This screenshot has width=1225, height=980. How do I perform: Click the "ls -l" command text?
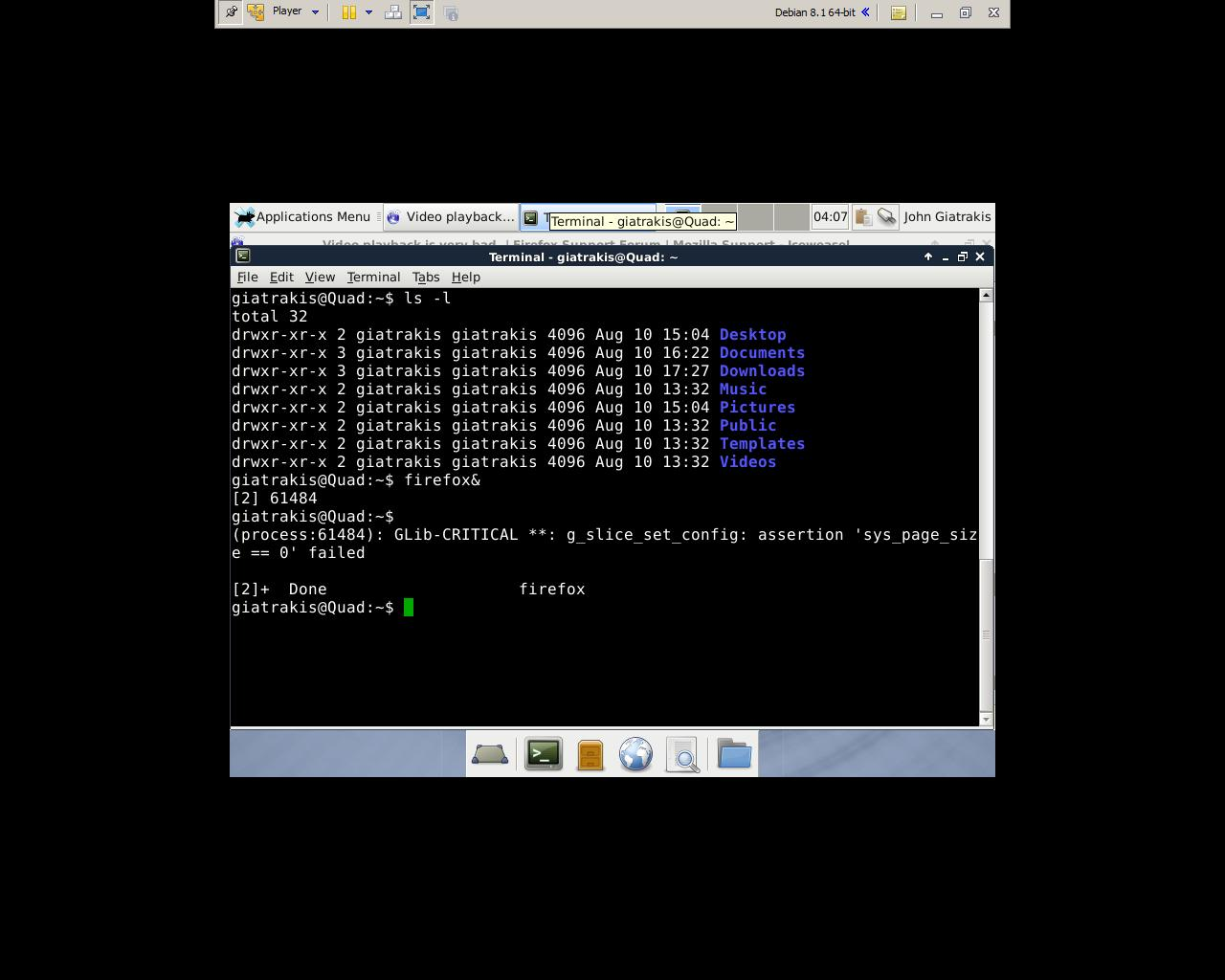pyautogui.click(x=428, y=299)
